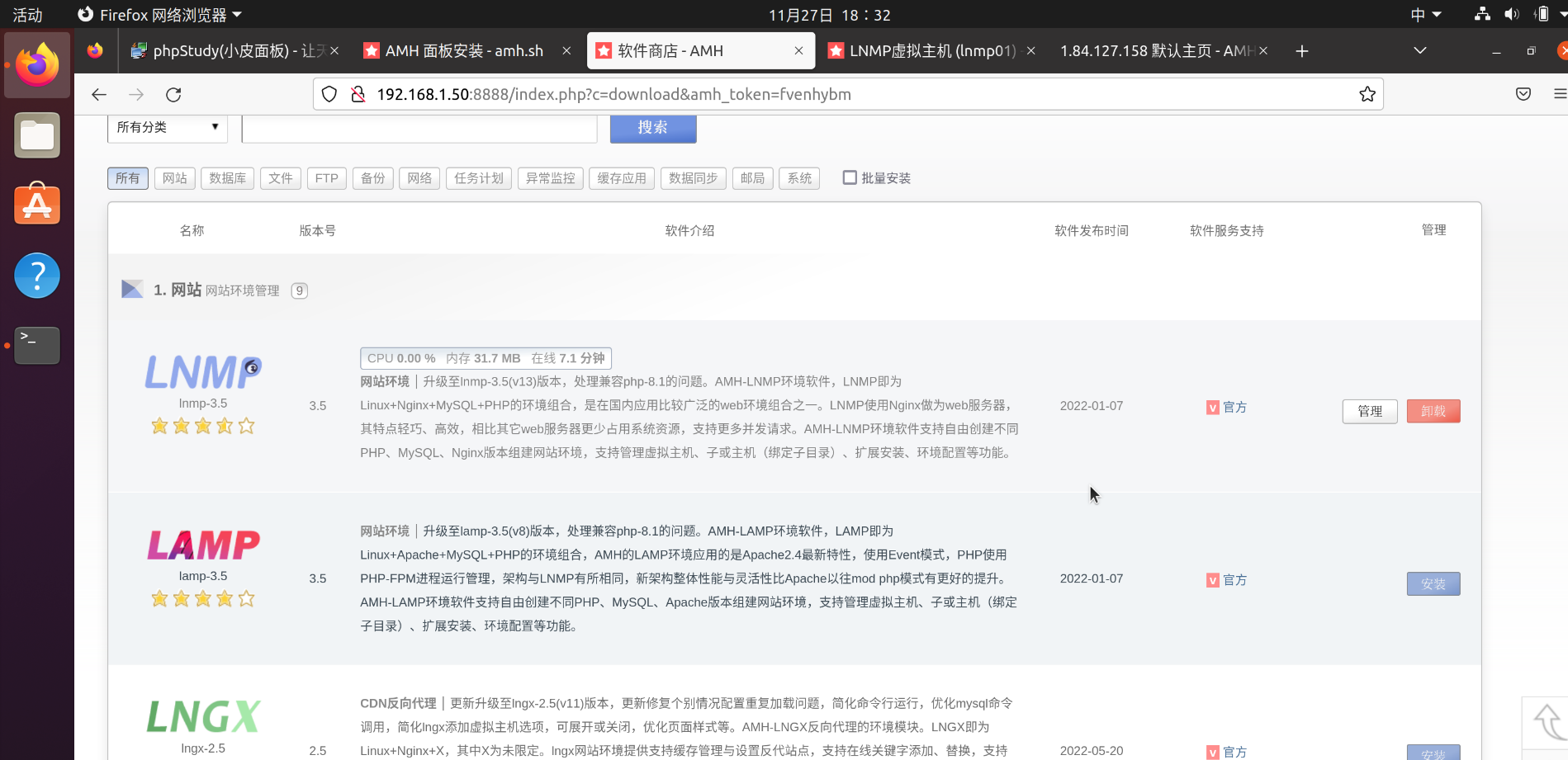
Task: Click the LNMP star rating
Action: point(203,427)
